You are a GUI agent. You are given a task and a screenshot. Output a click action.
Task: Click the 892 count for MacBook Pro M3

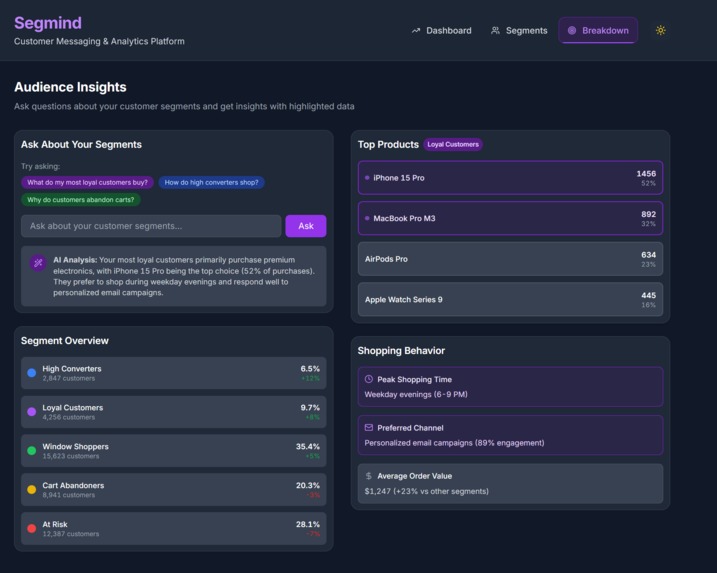pos(648,214)
